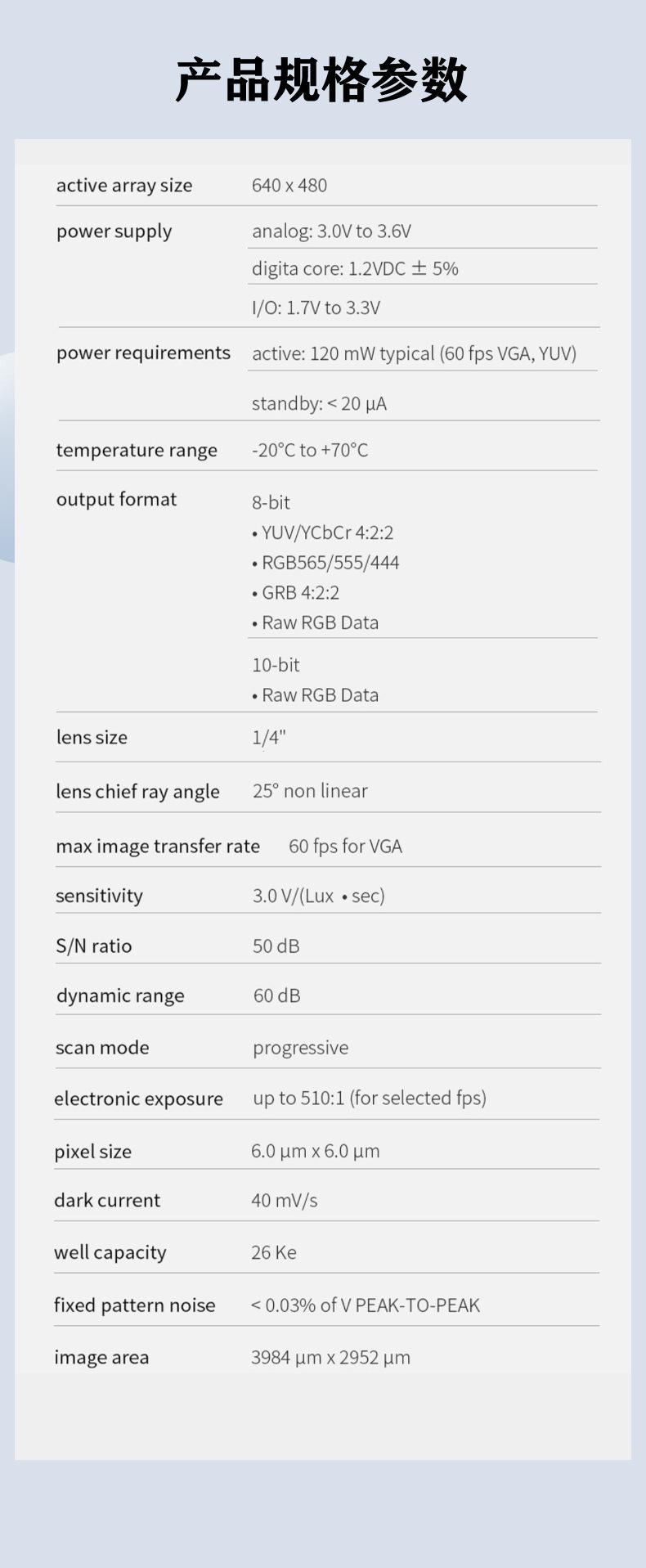Viewport: 646px width, 1568px height.
Task: Click the 产品规格参数 heading
Action: 321,80
